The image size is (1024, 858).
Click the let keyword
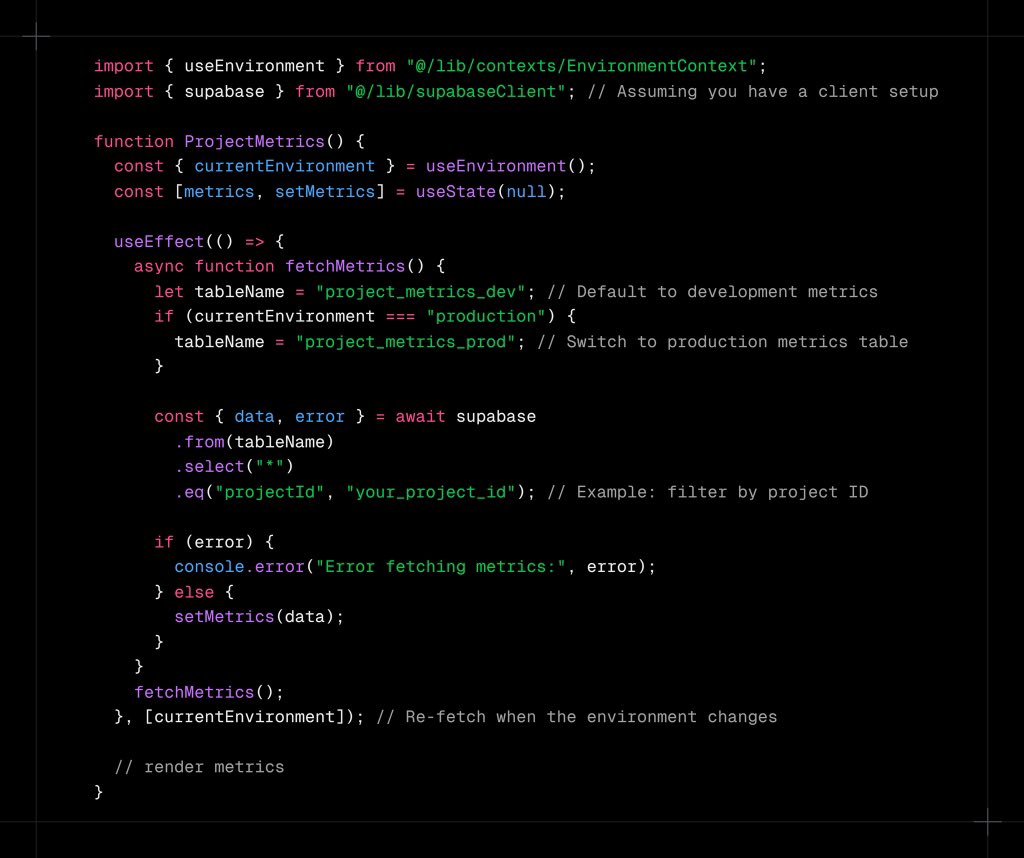pos(168,292)
